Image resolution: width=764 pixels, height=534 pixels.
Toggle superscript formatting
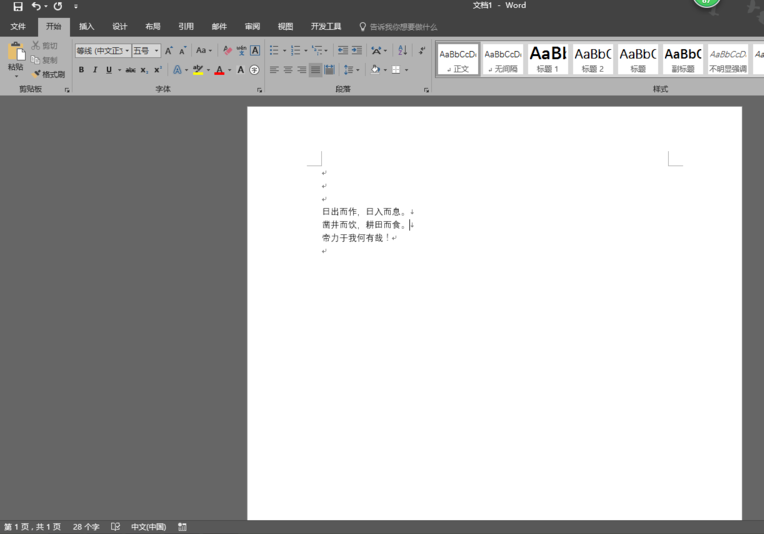pos(158,70)
